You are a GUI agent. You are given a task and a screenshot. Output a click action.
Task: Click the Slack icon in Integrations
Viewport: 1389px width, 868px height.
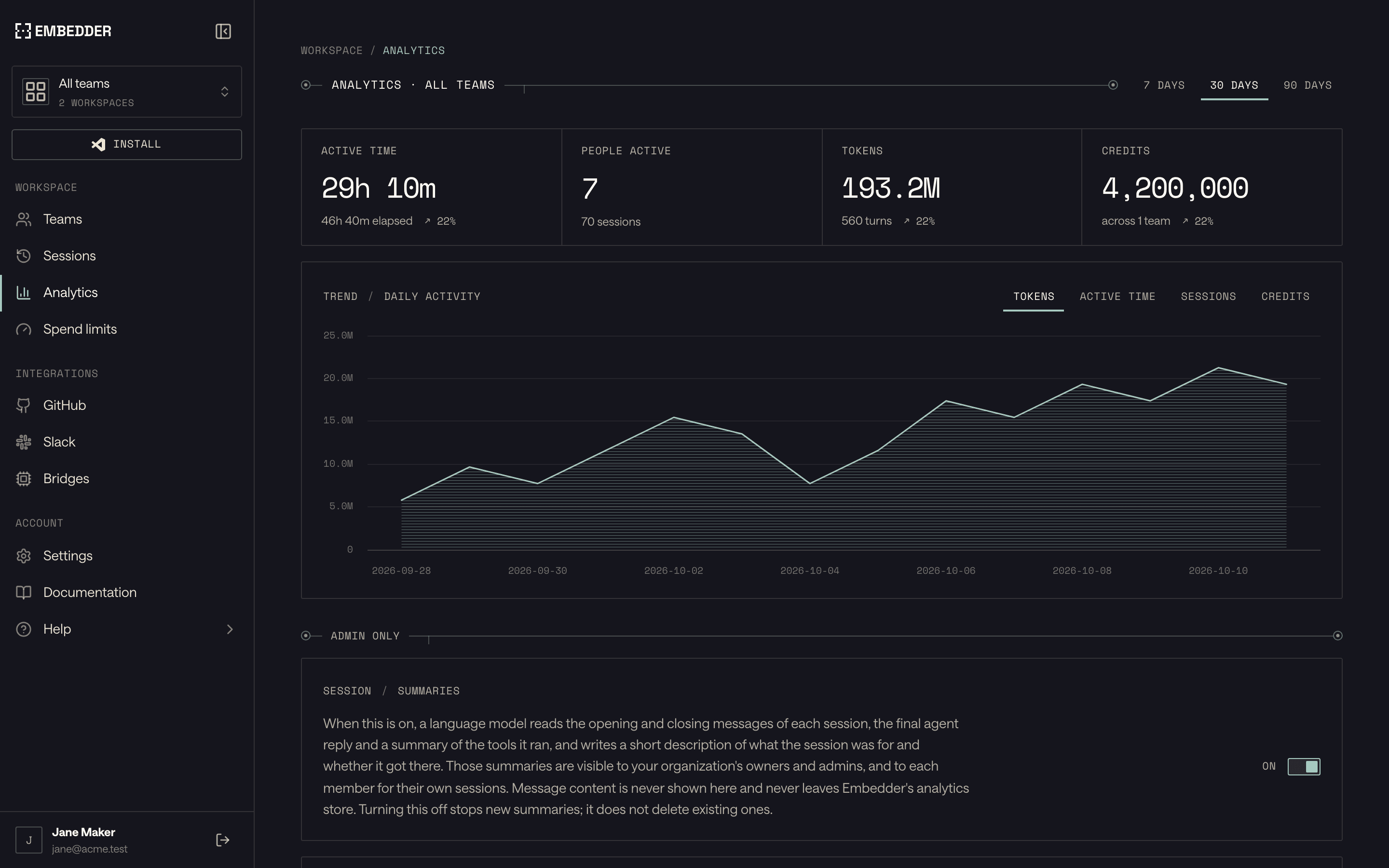(24, 442)
